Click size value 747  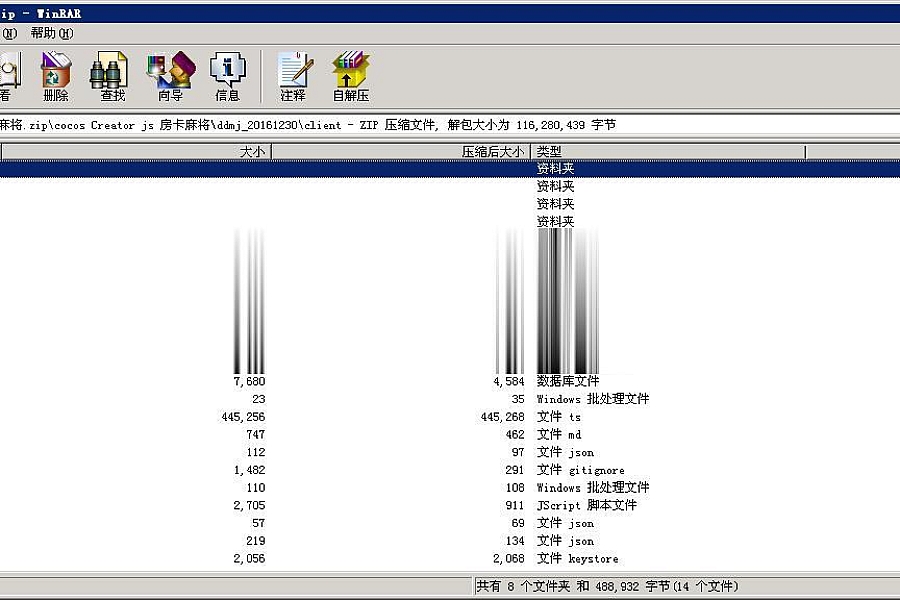coord(255,435)
